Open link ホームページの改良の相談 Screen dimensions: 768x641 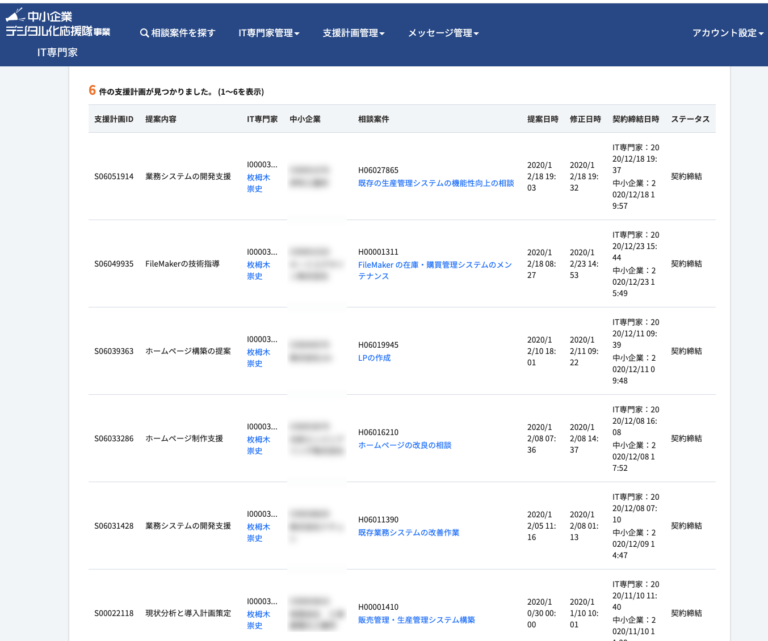[405, 445]
